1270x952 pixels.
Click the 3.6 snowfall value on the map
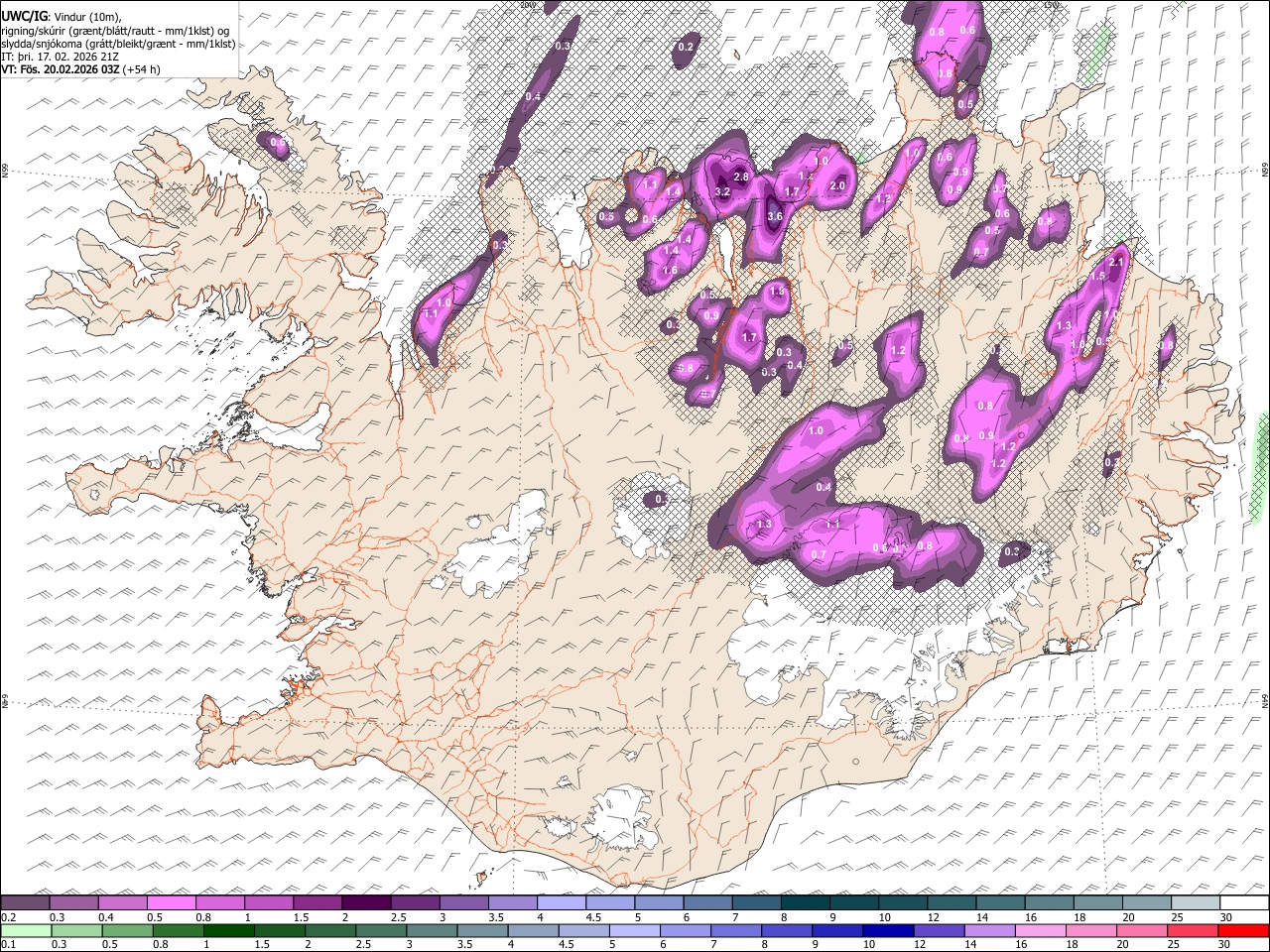[x=775, y=217]
